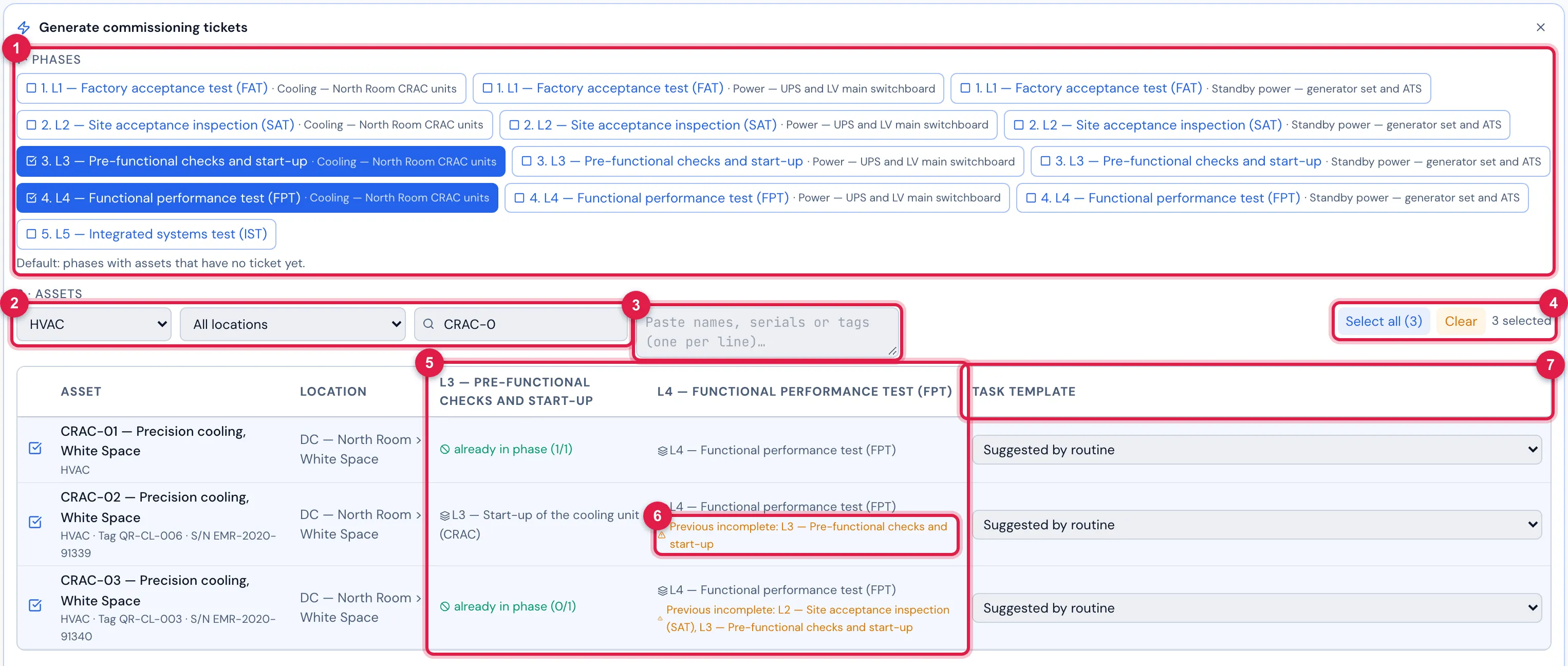Uncheck the CRAC-02 asset row checkbox
Image resolution: width=1568 pixels, height=666 pixels.
(35, 522)
